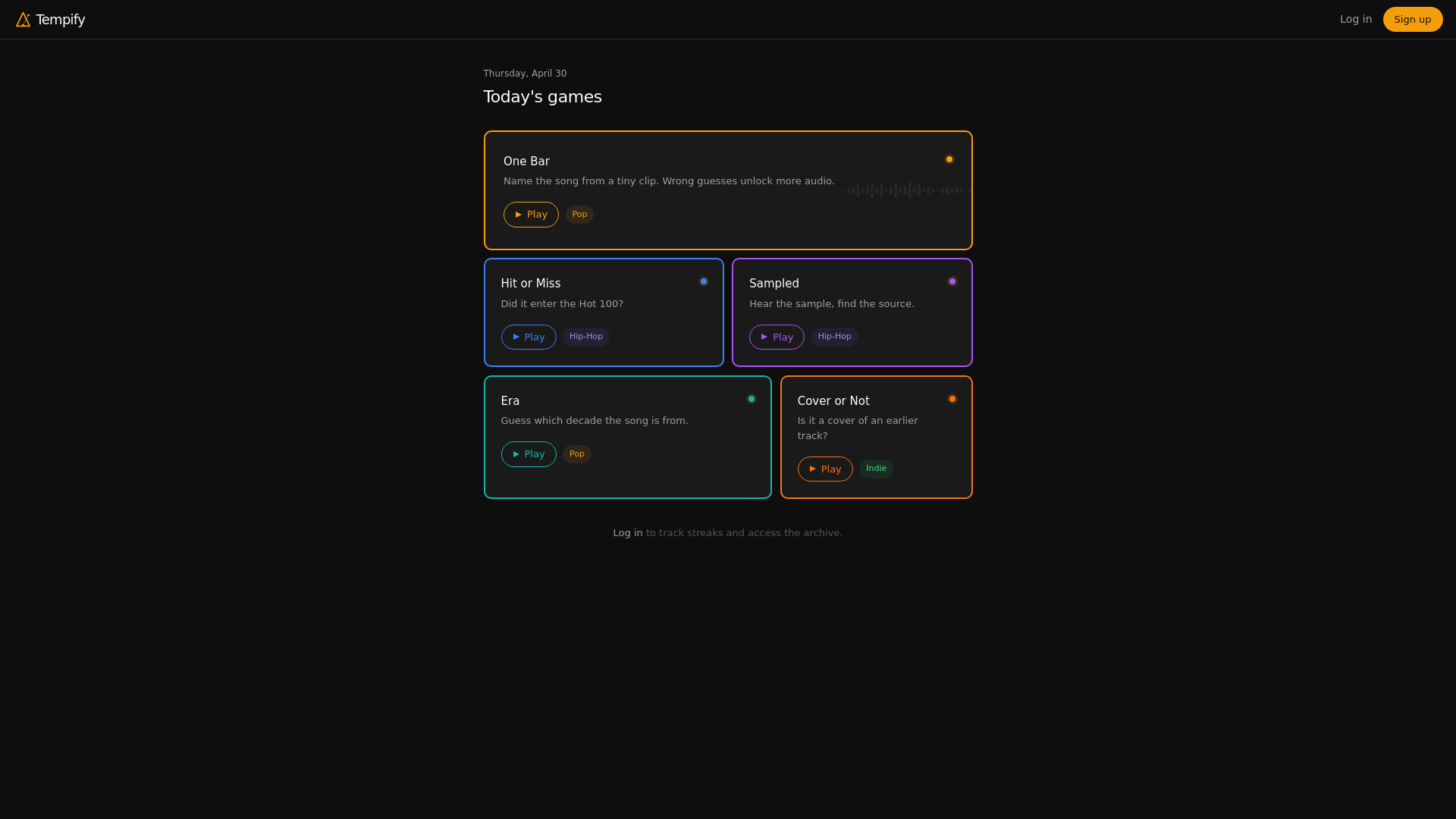Click 'Did it enter the Hot 100?' description
This screenshot has width=1456, height=819.
pyautogui.click(x=562, y=304)
